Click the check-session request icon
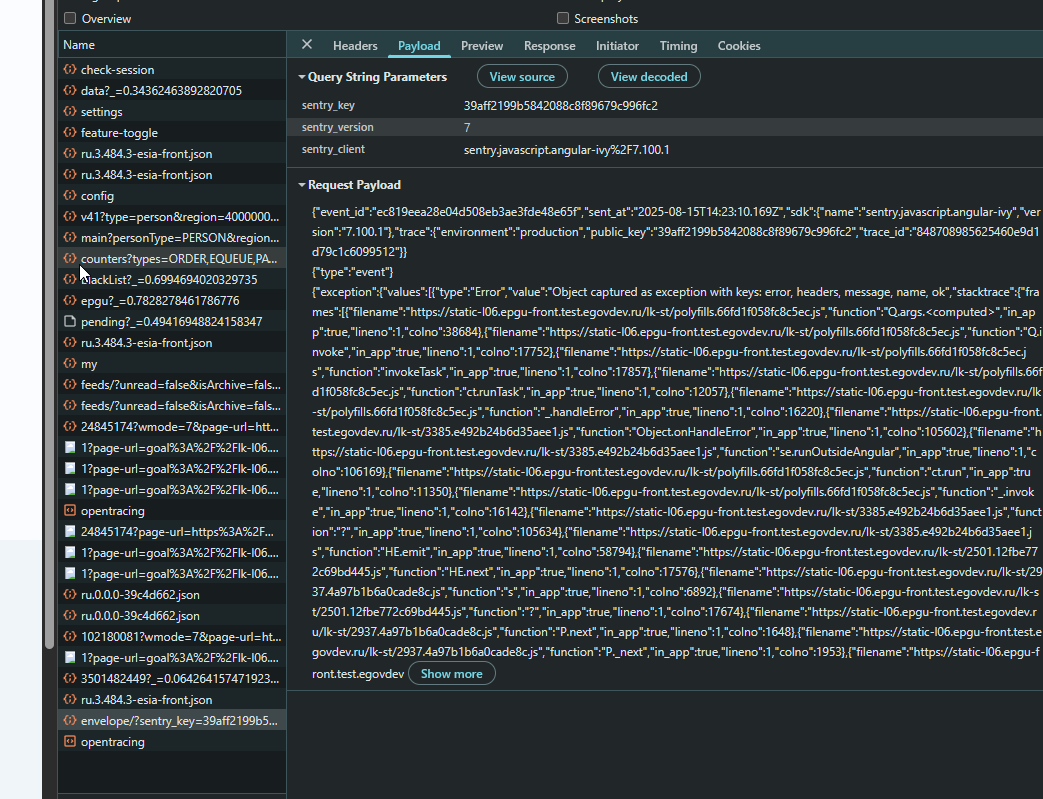Image resolution: width=1043 pixels, height=799 pixels. point(70,69)
